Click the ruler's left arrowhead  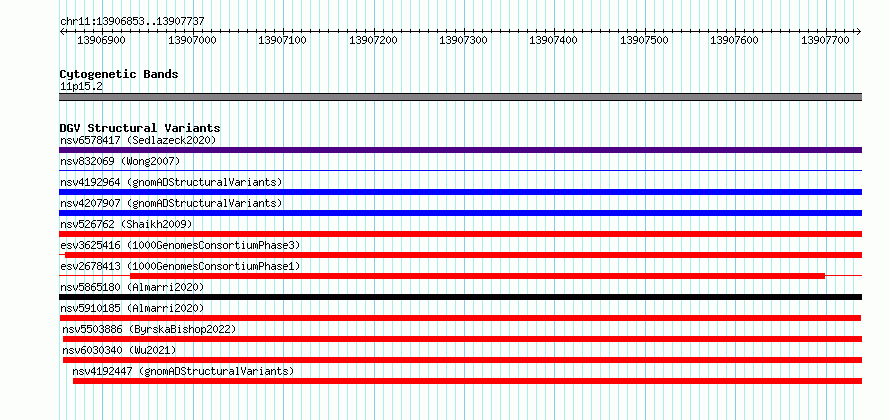[62, 31]
